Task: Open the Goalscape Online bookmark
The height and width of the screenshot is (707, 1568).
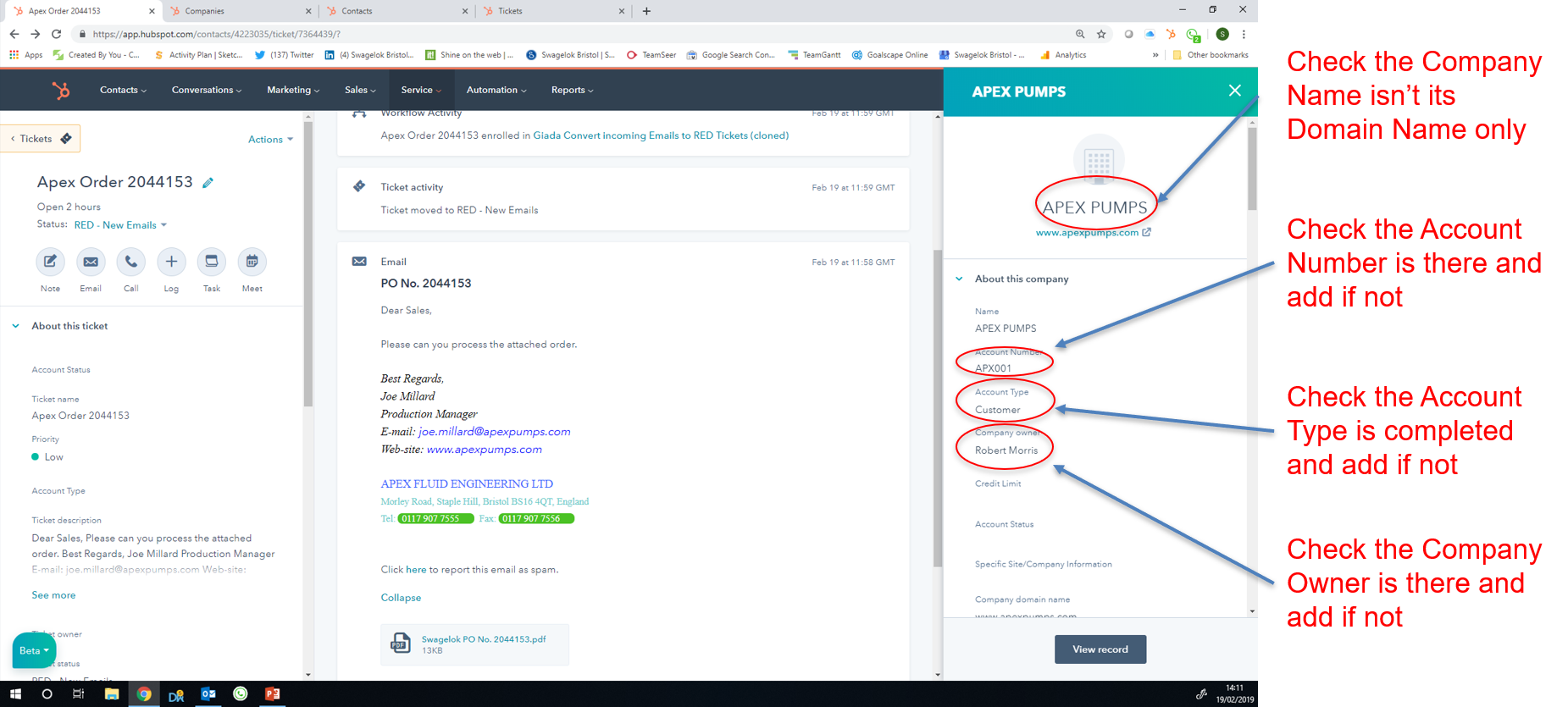Action: (x=889, y=55)
